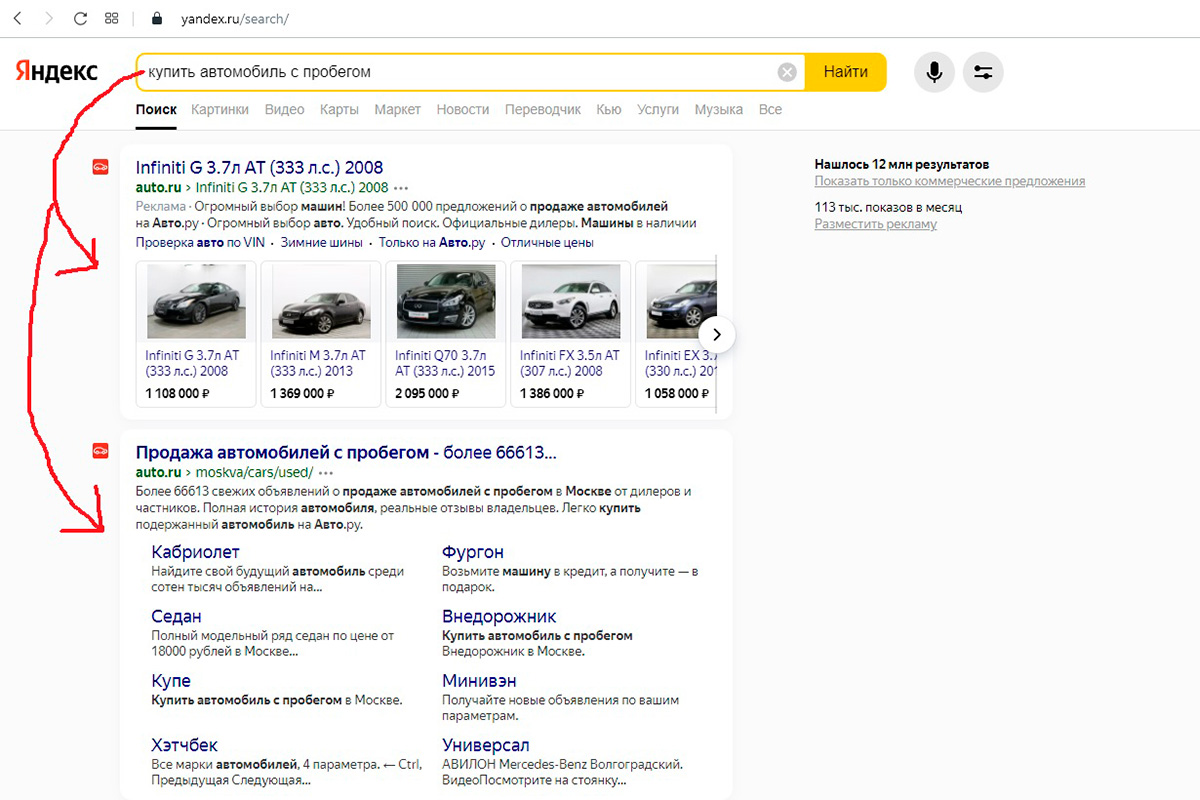Go back with browser back arrow

click(x=17, y=18)
